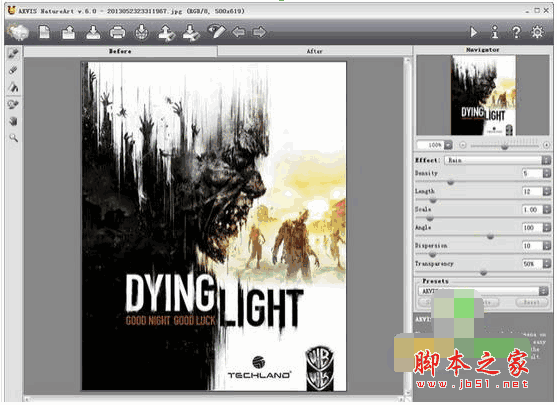Click the Scale spinner arrows
This screenshot has height=405, width=557.
coord(547,210)
